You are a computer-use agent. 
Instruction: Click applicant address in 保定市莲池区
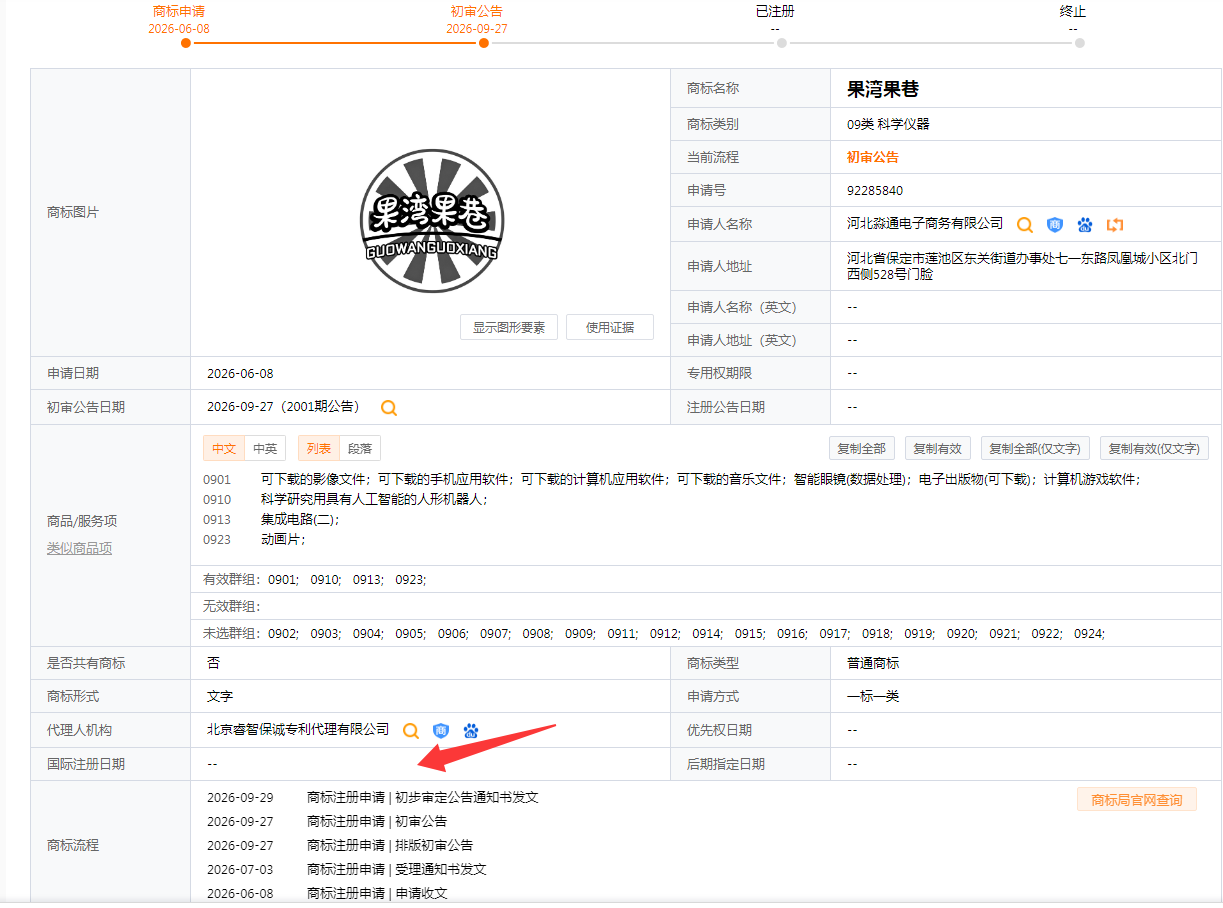pos(1022,266)
